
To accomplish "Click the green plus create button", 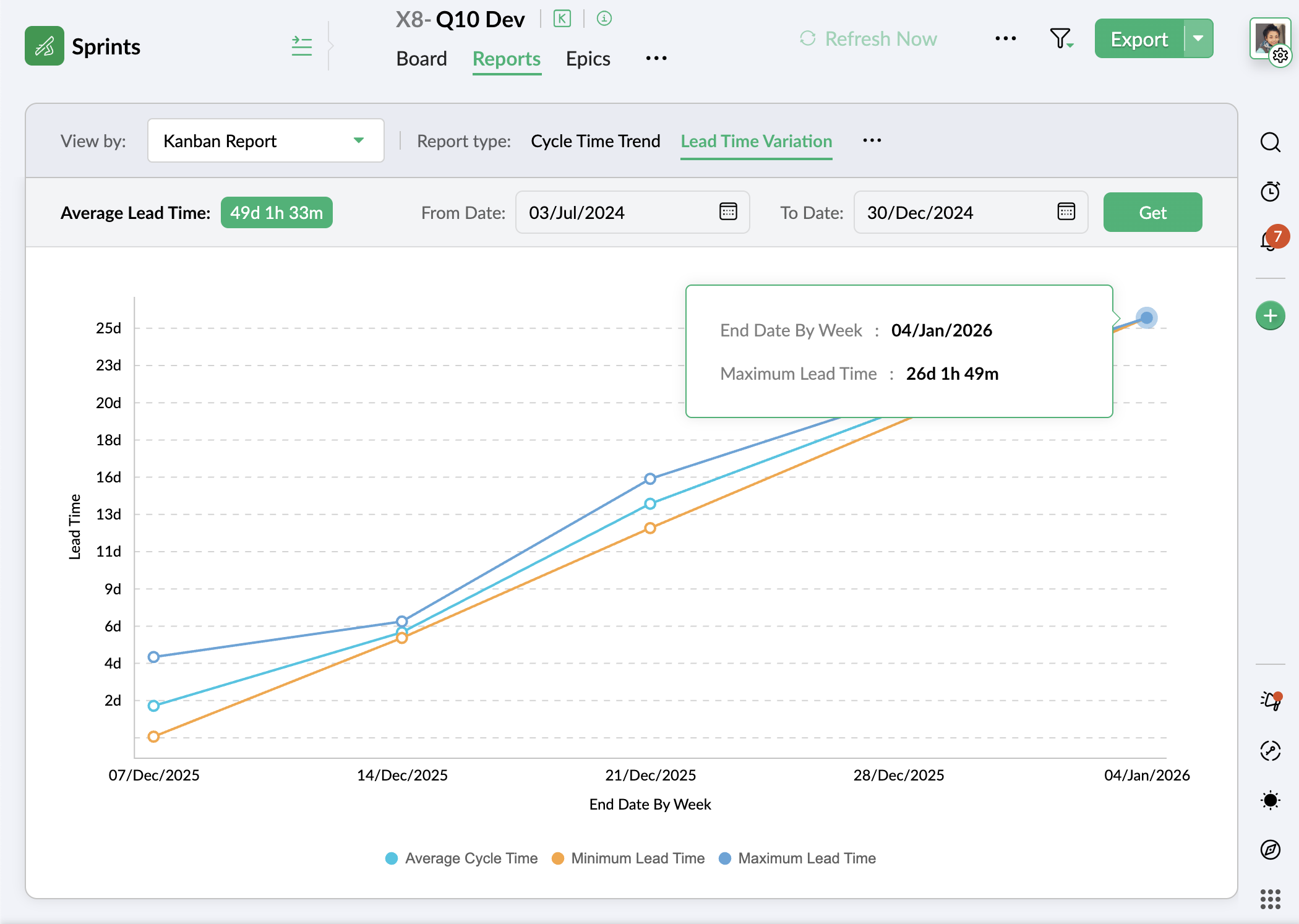I will click(1270, 316).
